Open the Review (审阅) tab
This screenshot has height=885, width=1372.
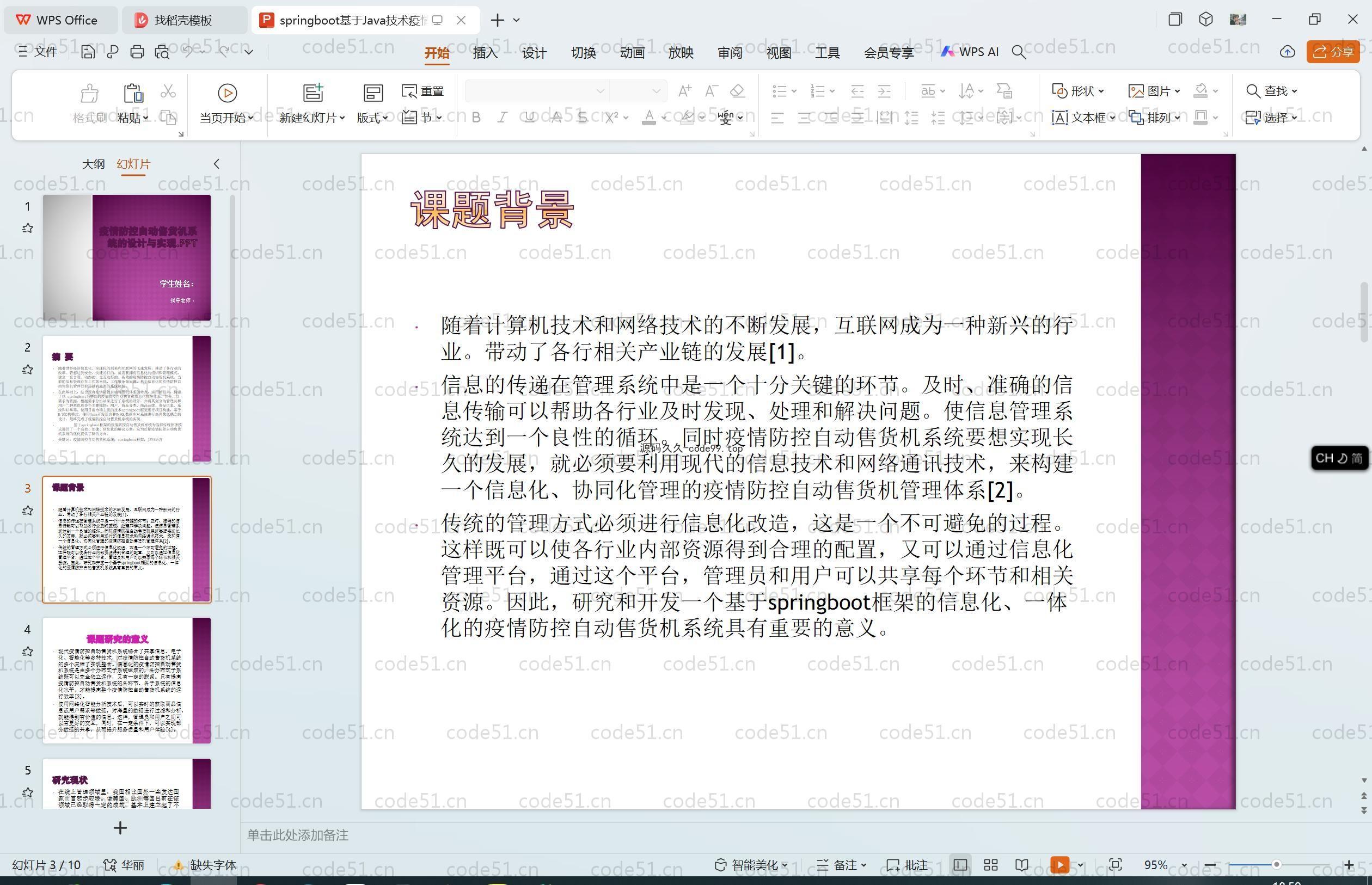730,52
